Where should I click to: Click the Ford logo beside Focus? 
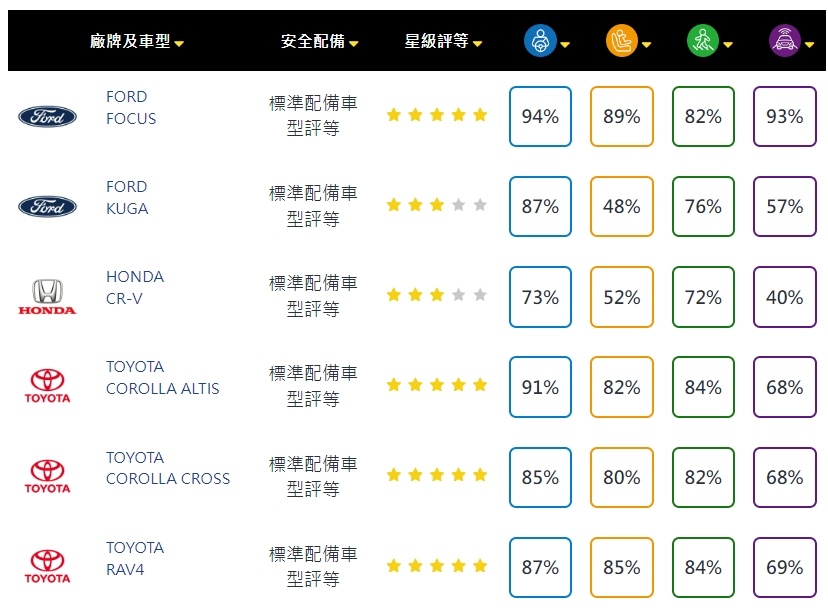tap(47, 117)
